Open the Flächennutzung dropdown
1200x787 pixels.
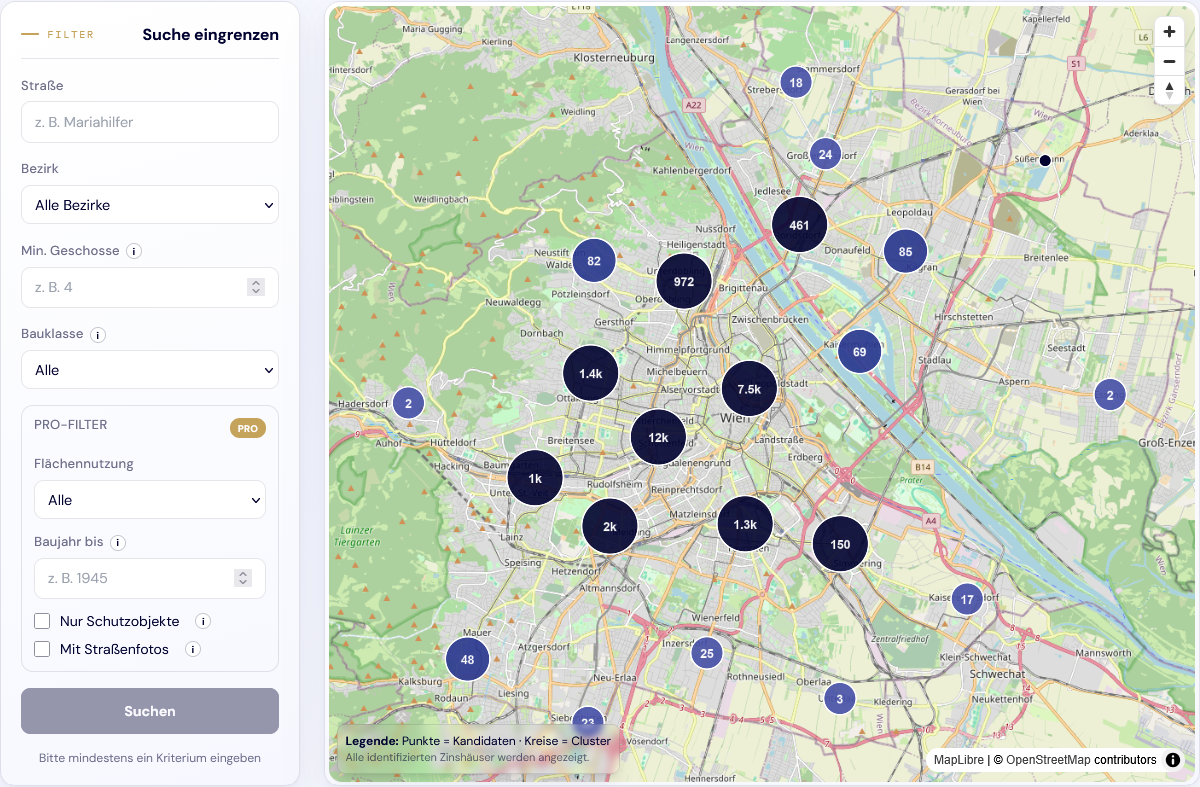point(149,499)
